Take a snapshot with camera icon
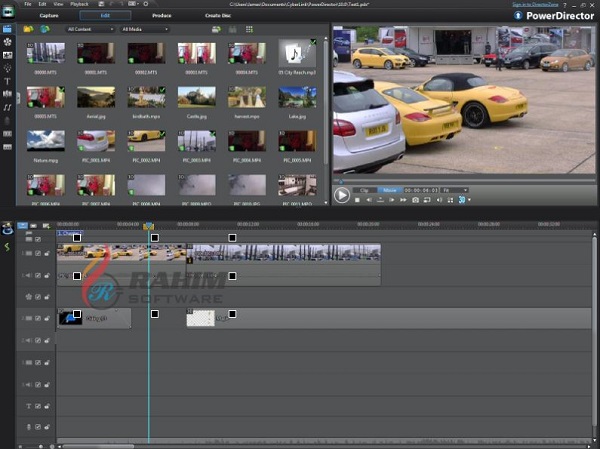This screenshot has width=600, height=449. (416, 200)
